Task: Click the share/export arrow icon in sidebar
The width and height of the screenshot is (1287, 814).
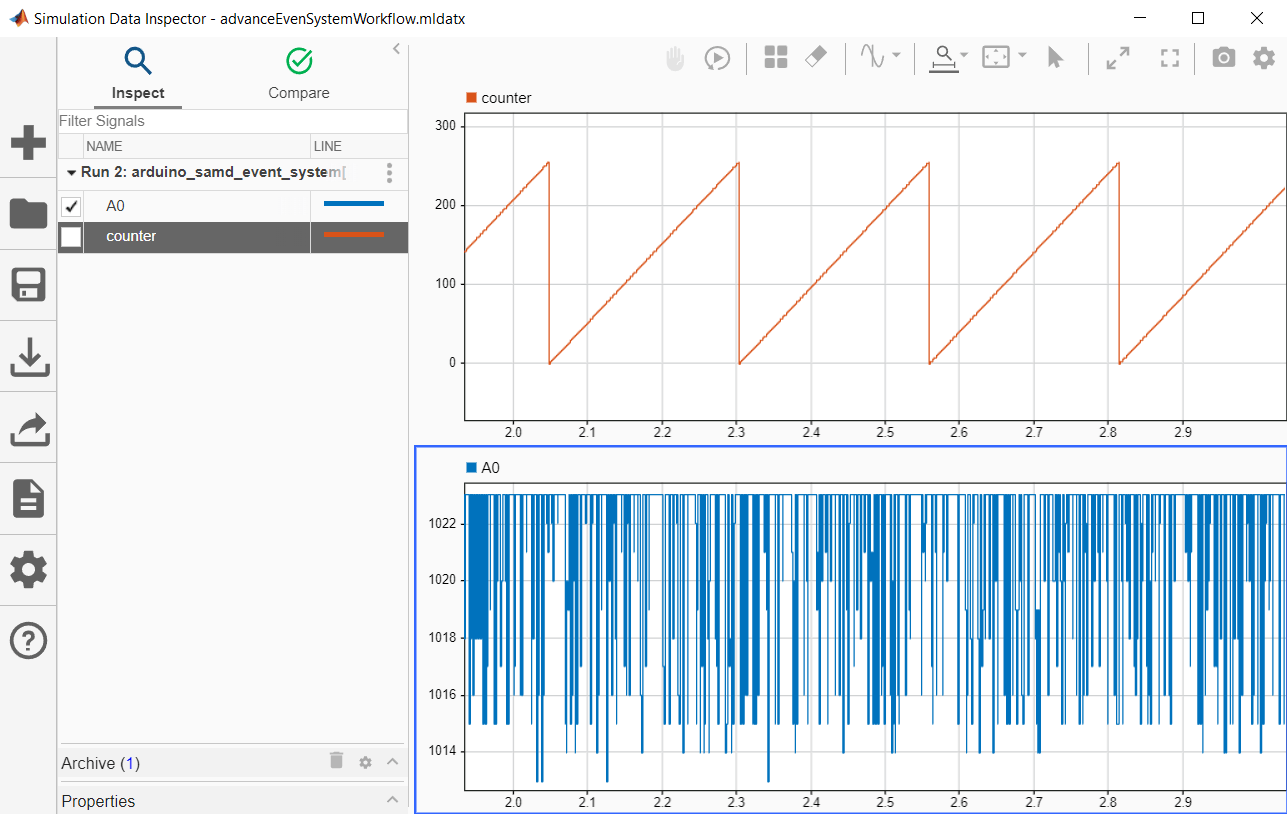Action: pyautogui.click(x=28, y=428)
